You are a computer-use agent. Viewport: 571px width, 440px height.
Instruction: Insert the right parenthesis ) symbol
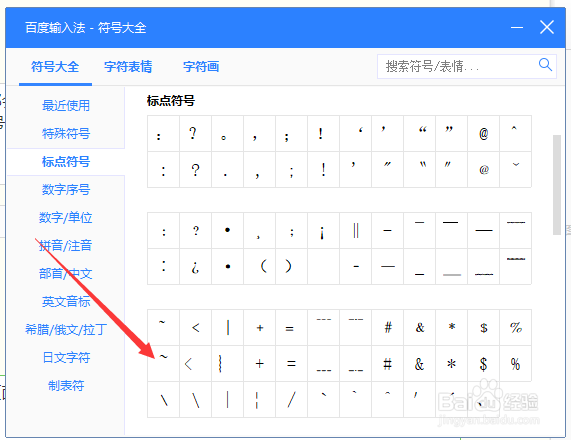[291, 266]
